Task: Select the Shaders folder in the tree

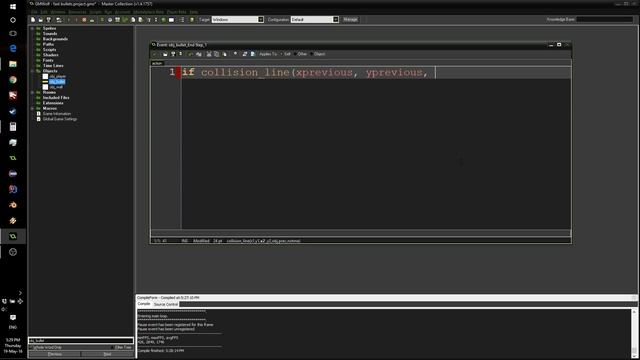Action: (51, 55)
